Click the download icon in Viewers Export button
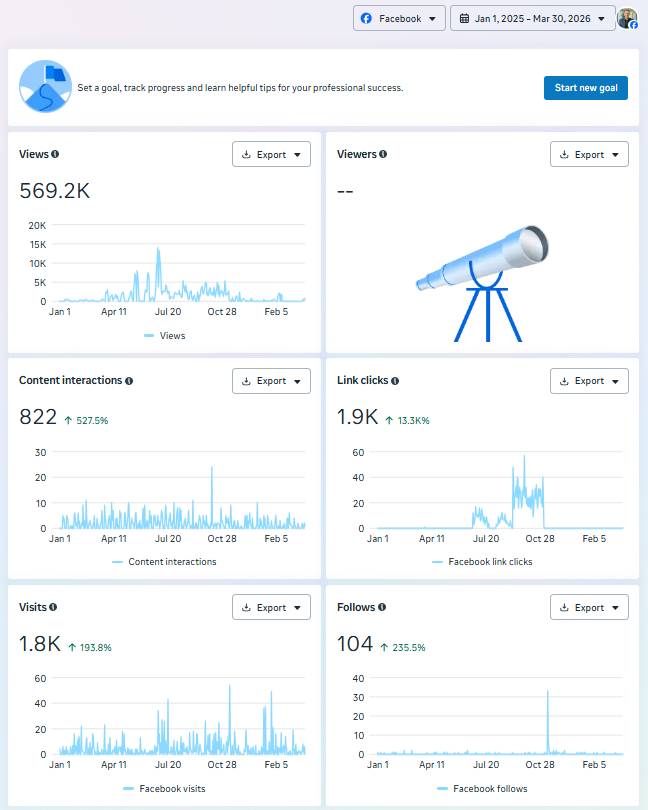Screen dimensions: 648x810 click(x=564, y=154)
